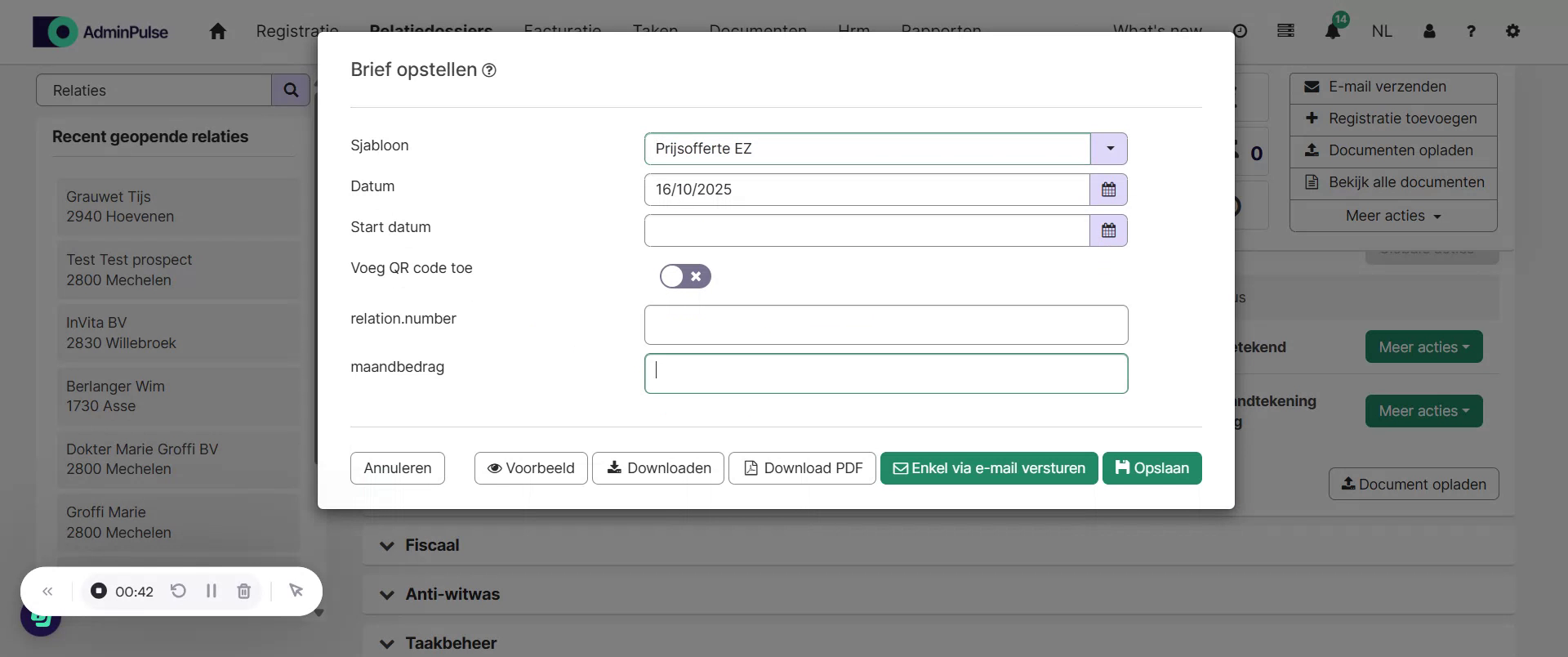This screenshot has width=1568, height=657.
Task: Open the settings gear icon
Action: pos(1512,31)
